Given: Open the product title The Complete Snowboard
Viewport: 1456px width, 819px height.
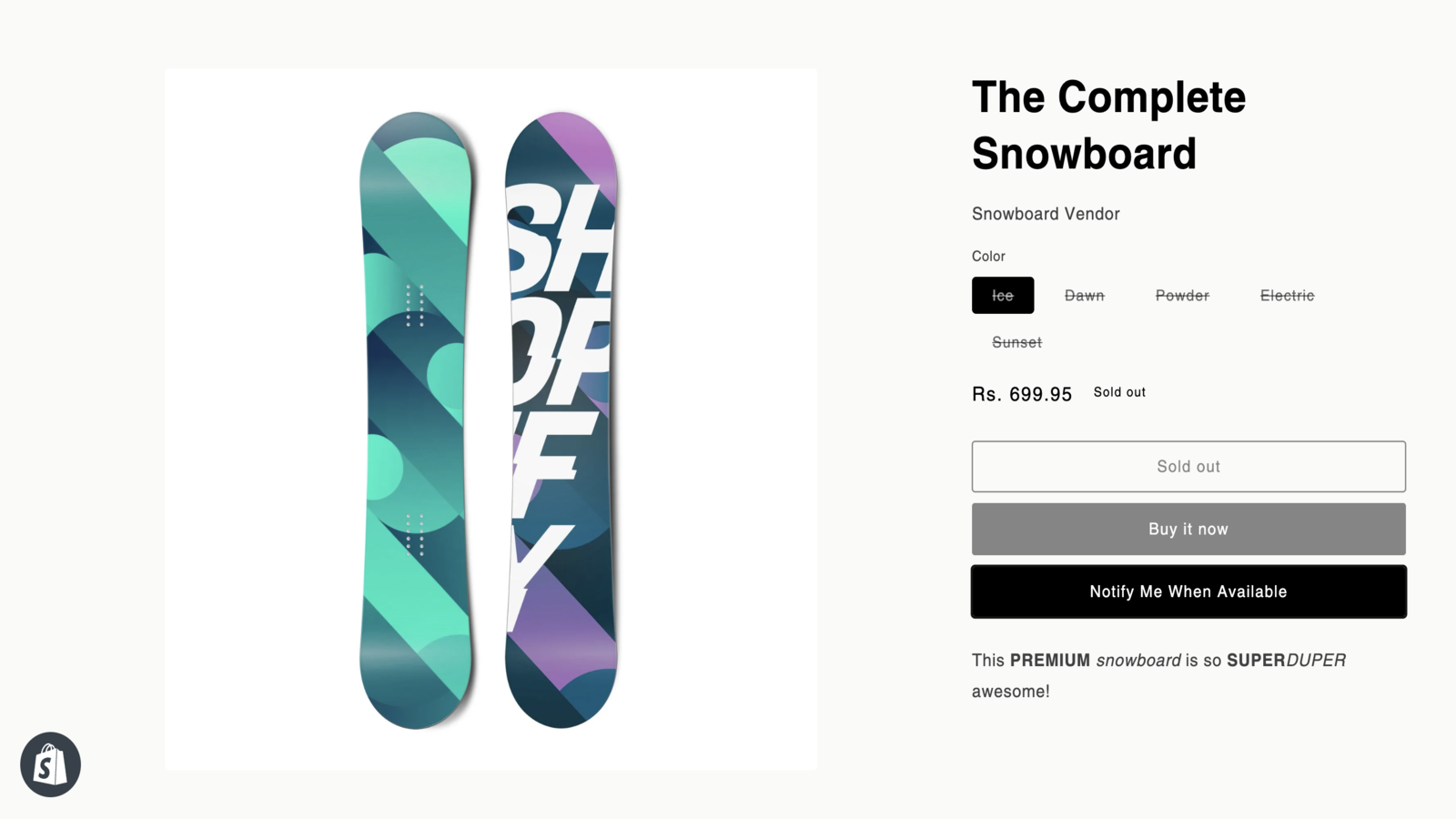Looking at the screenshot, I should pyautogui.click(x=1108, y=125).
